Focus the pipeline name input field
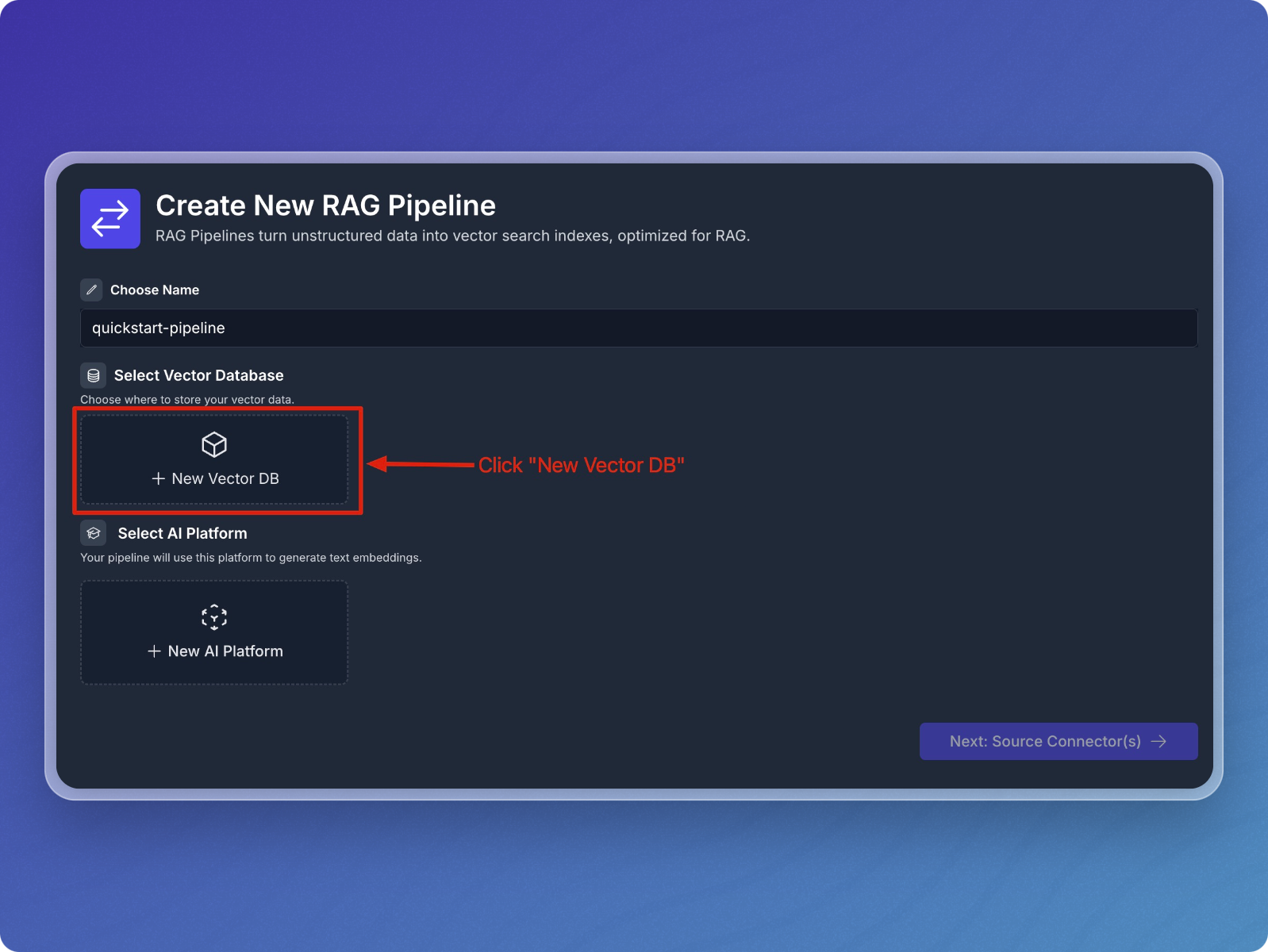The image size is (1268, 952). 639,328
